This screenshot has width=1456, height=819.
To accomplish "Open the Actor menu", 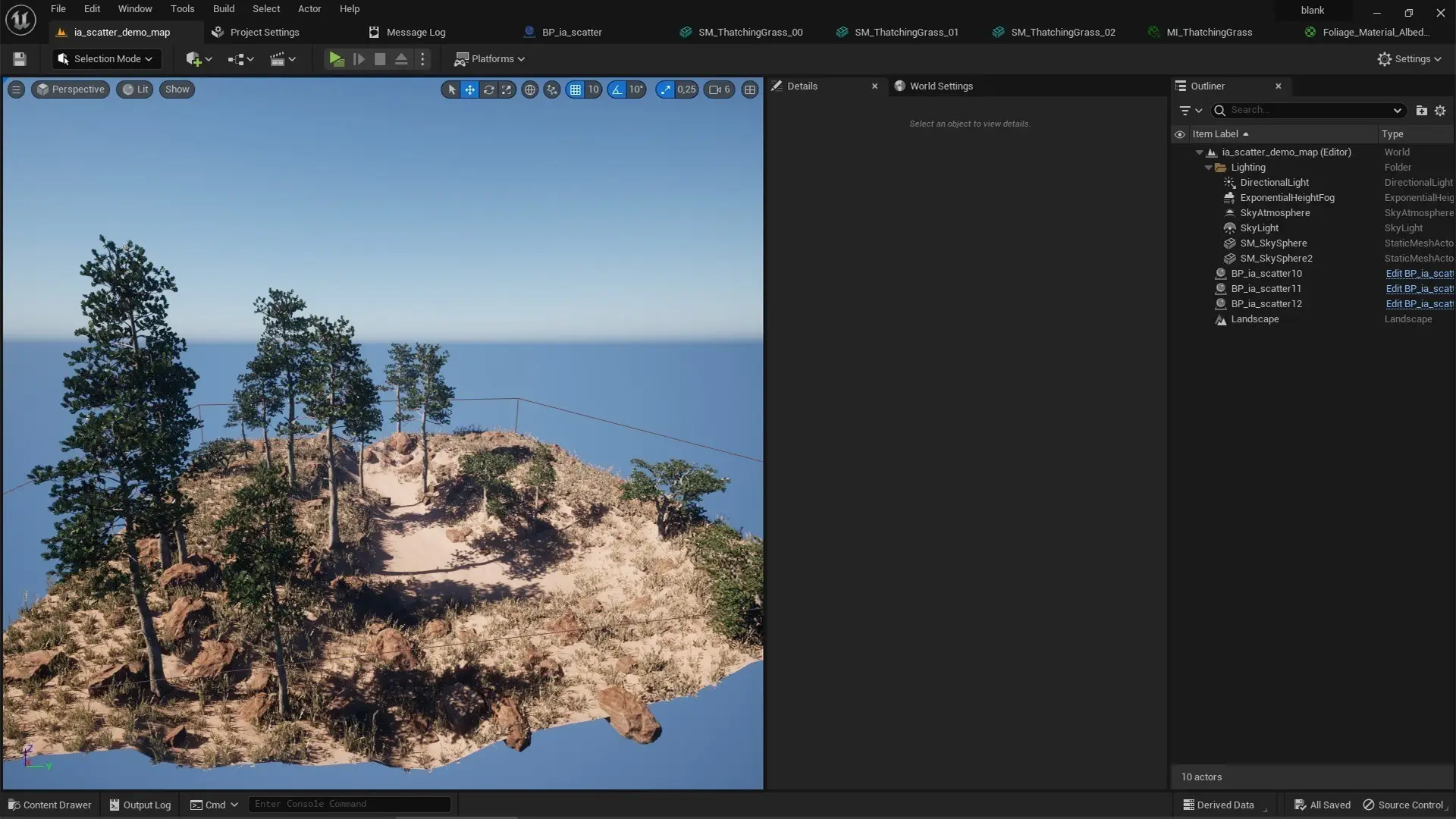I will (309, 8).
